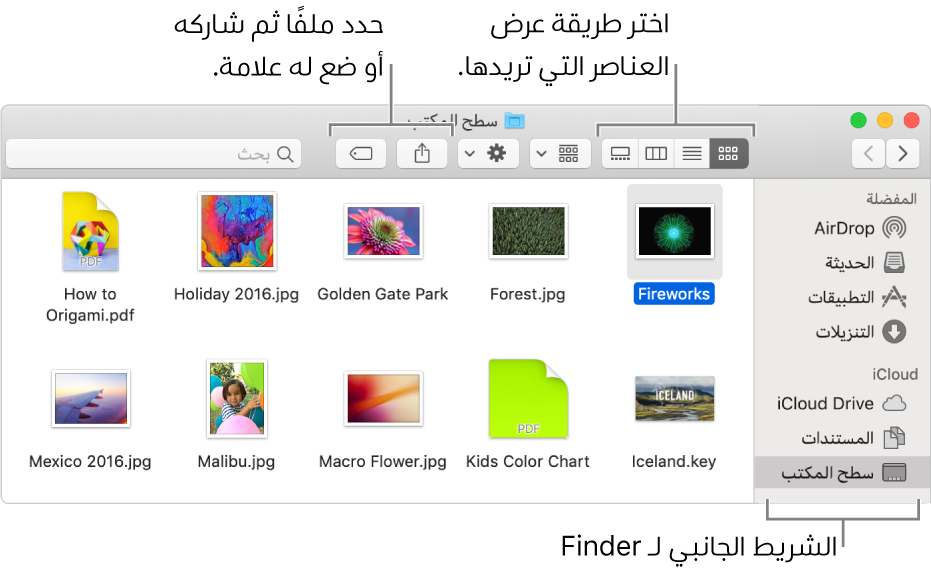Click the Malibu.jpg file name

pyautogui.click(x=236, y=461)
